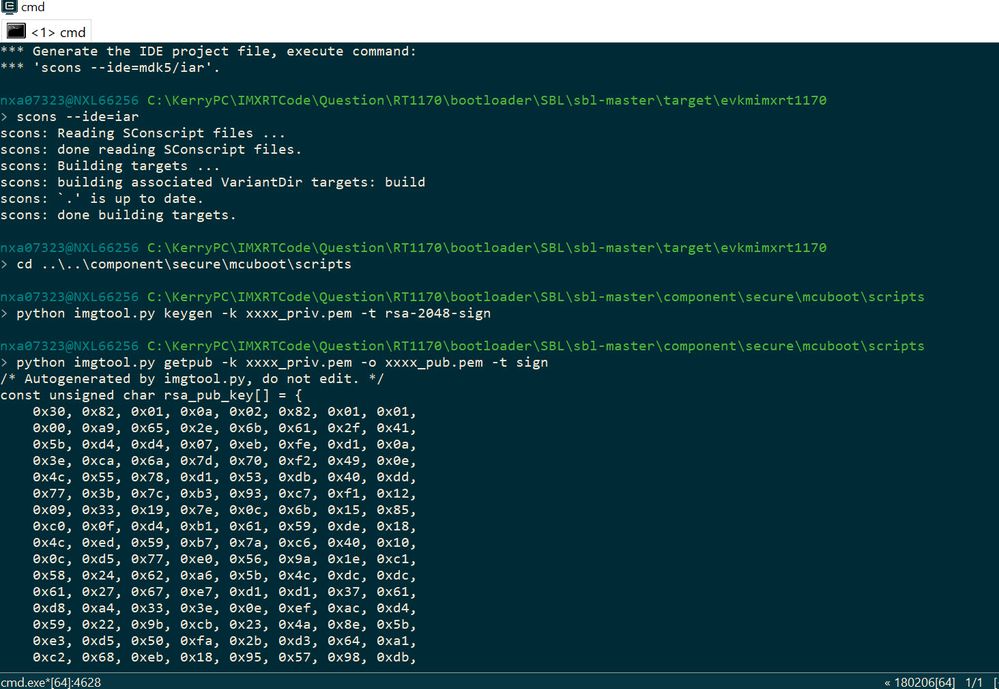
Task: Click the imgtool.py getpub command line
Action: [x=282, y=362]
